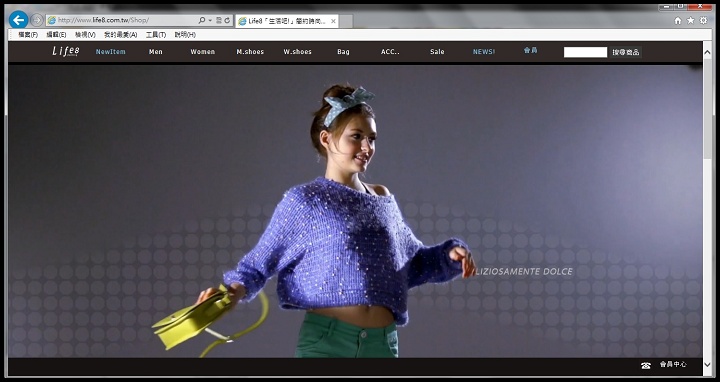Click the page scrollbar up arrow
Image resolution: width=720 pixels, height=382 pixels.
[x=707, y=52]
